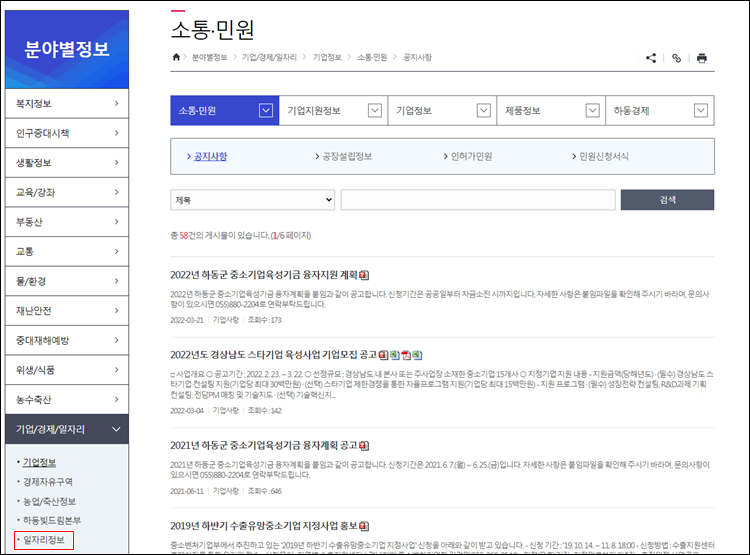Open attachment icon on 2021년 하동군 중소기업육성기금 post
This screenshot has height=555, width=750.
tap(364, 446)
